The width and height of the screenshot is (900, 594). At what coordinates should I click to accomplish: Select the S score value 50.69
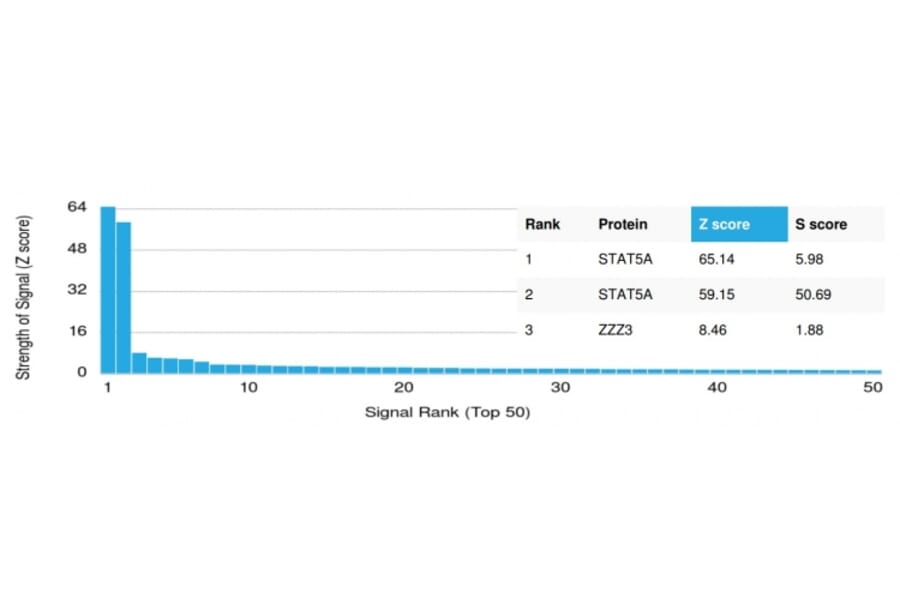[815, 295]
